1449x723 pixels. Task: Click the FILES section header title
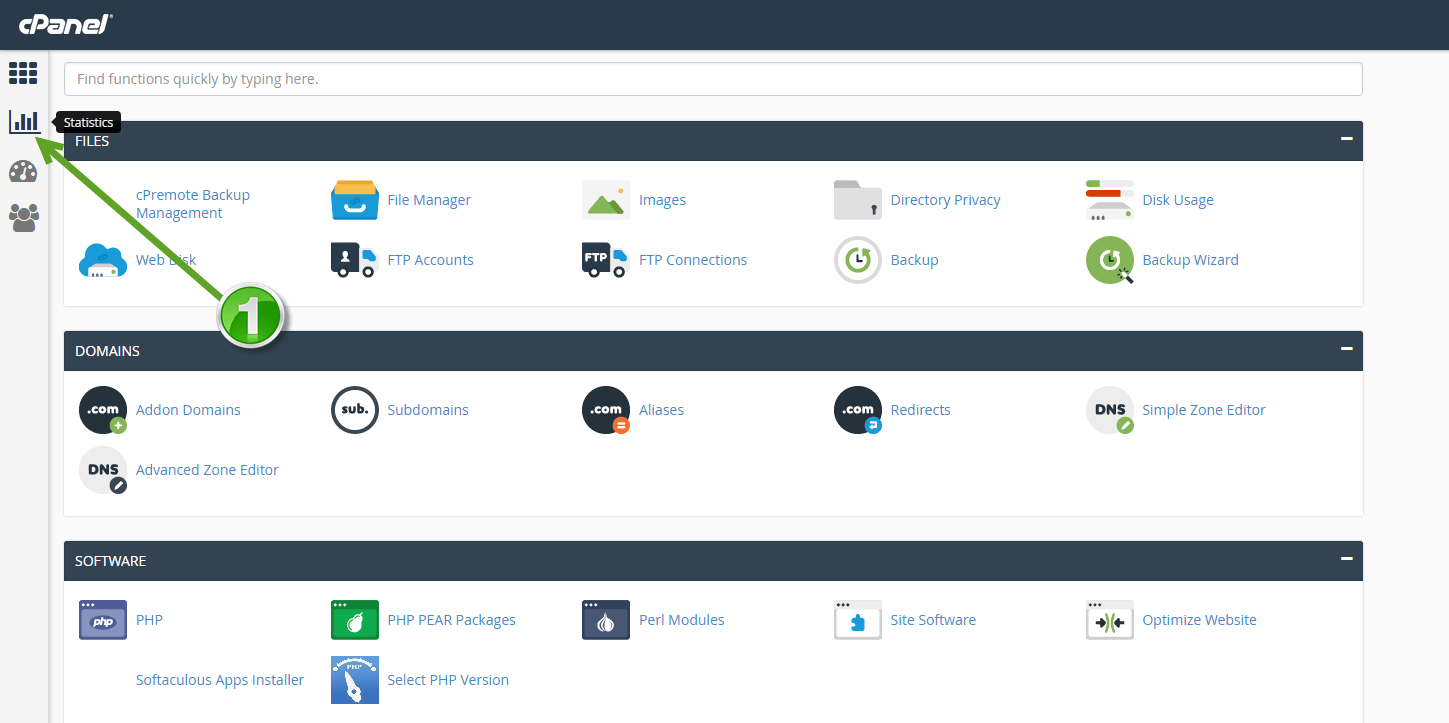[x=92, y=141]
